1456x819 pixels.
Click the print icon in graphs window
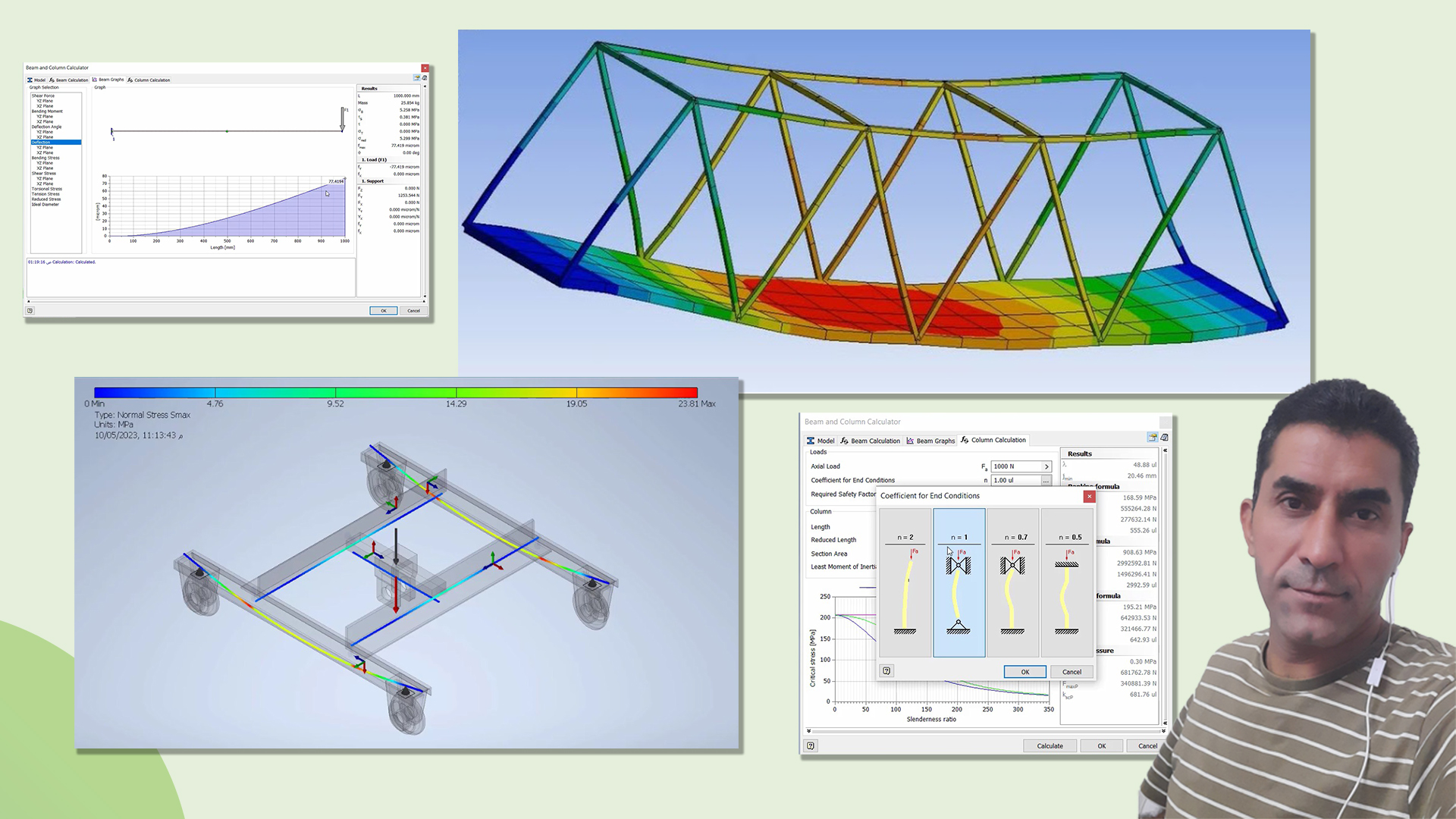coord(425,78)
